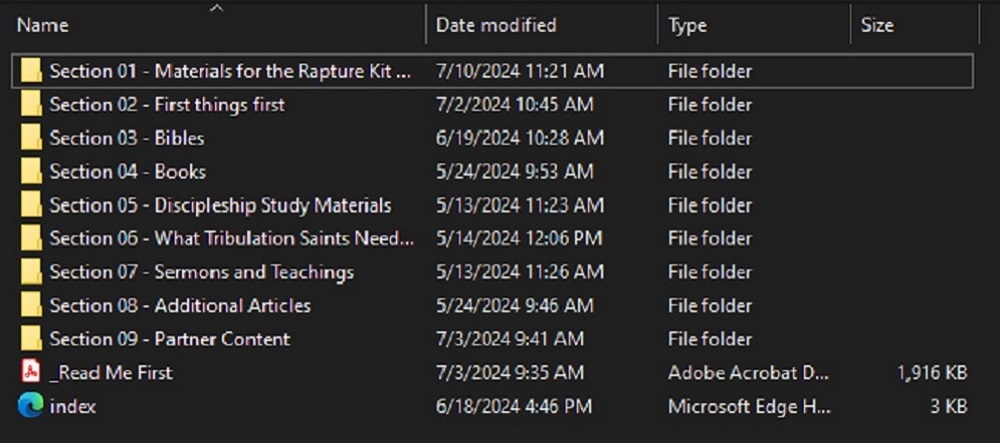Viewport: 1000px width, 443px height.
Task: Click the 1,916 KB size value
Action: coord(932,373)
